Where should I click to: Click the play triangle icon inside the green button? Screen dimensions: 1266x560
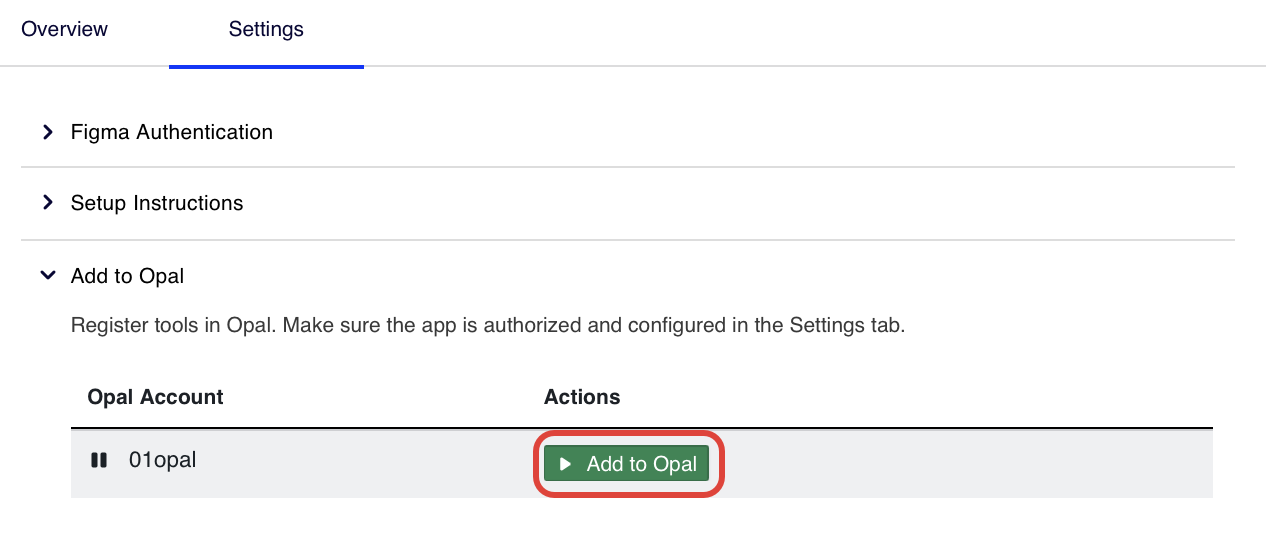pos(565,464)
